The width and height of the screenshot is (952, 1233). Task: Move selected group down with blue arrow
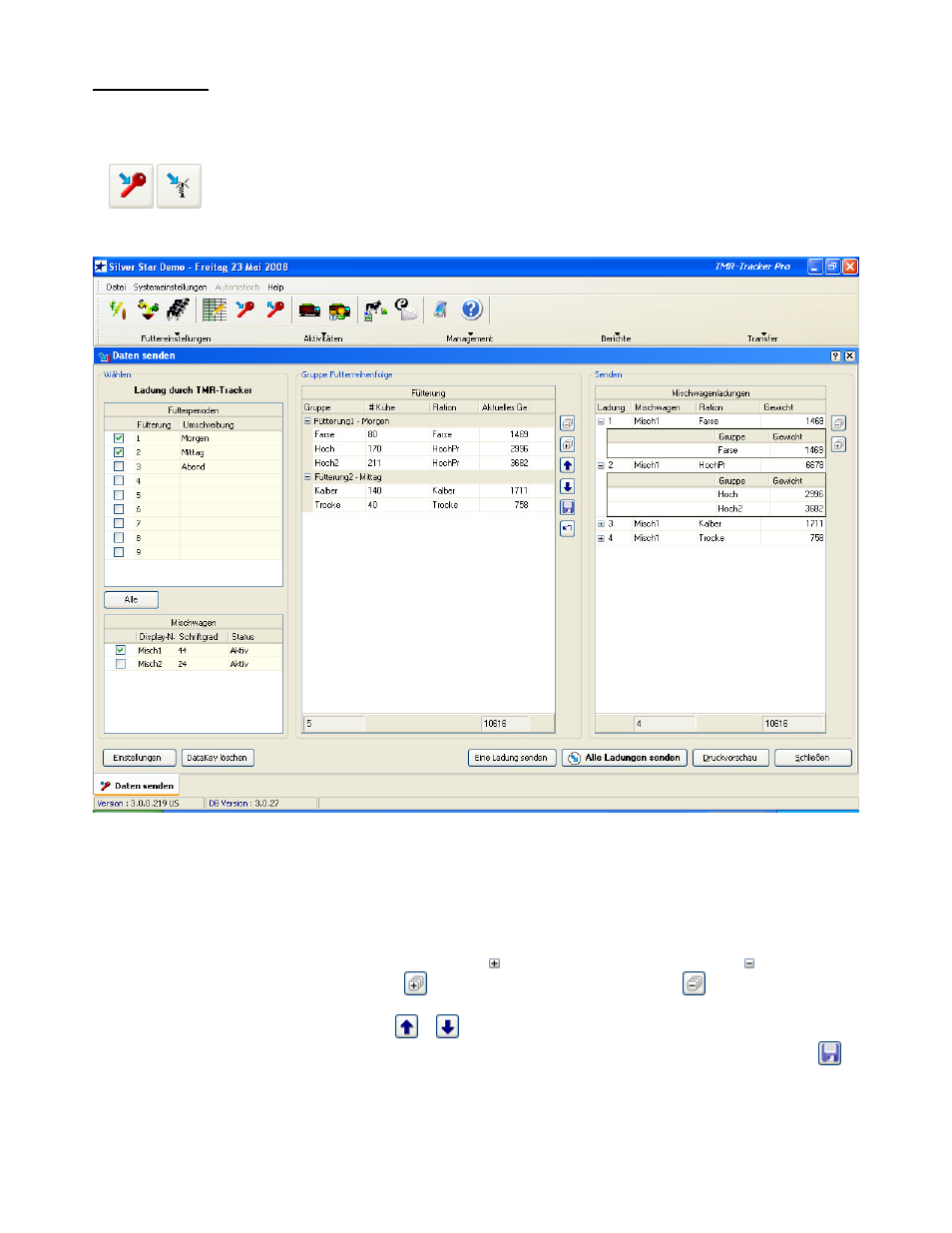[x=567, y=486]
